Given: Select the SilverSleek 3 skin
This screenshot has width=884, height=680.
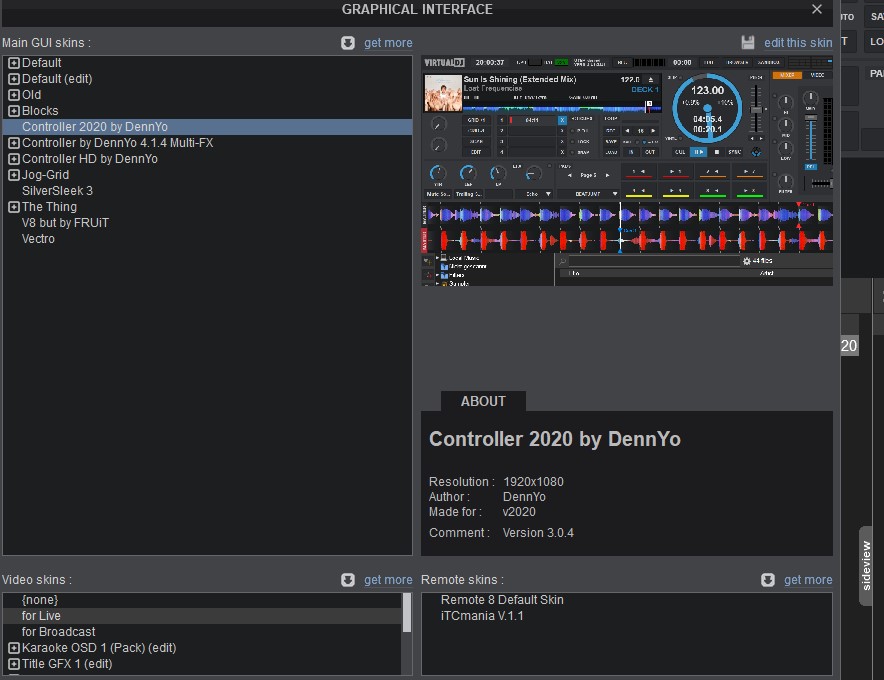Looking at the screenshot, I should point(207,191).
